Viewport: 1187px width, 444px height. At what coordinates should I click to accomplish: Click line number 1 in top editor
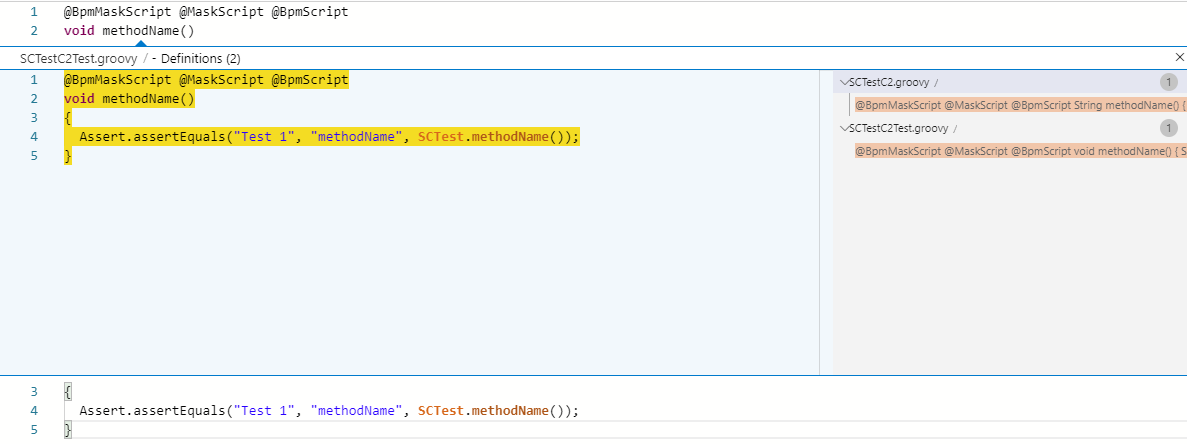[x=34, y=12]
